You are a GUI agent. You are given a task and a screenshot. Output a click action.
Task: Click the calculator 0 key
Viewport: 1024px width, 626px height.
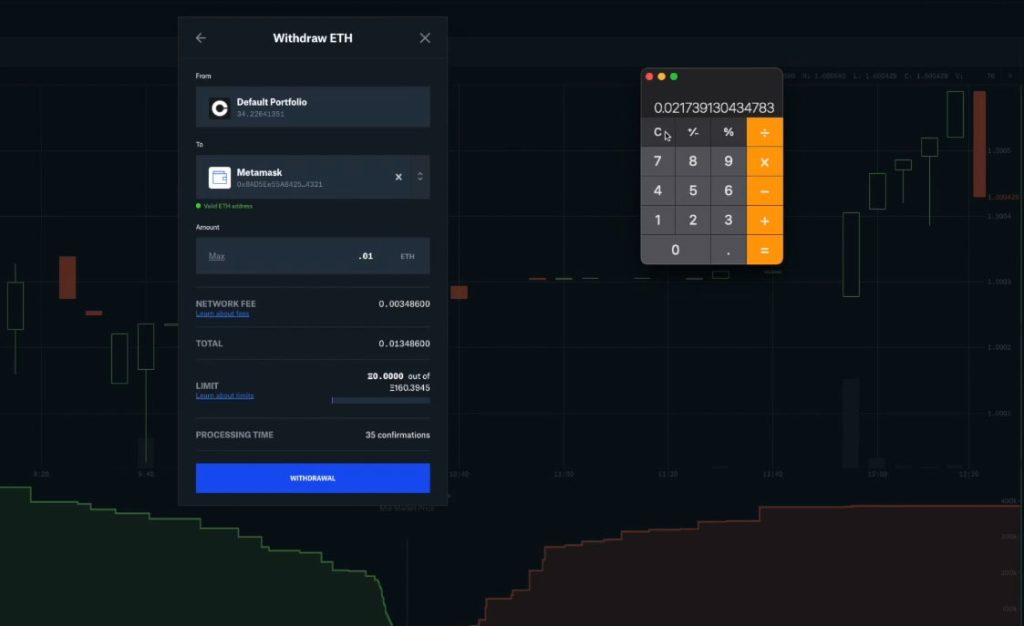pos(675,249)
